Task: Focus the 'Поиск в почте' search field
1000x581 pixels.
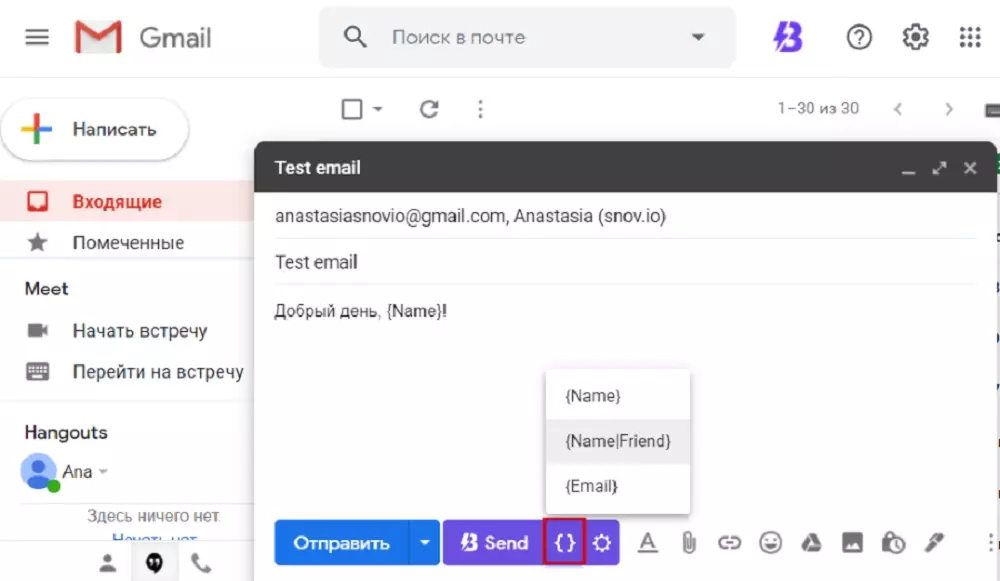Action: 527,37
